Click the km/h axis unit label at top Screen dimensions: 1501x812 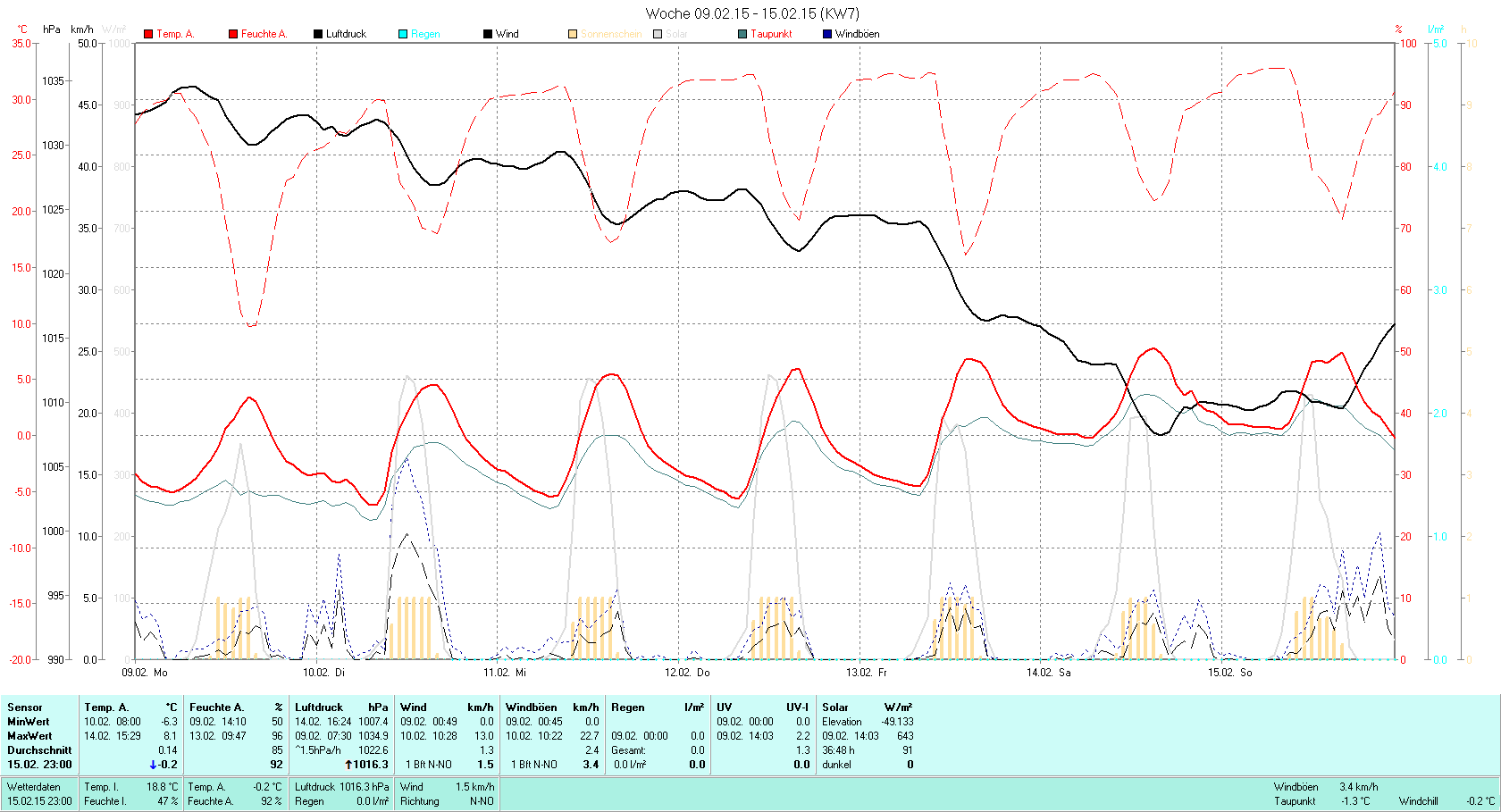tap(82, 29)
